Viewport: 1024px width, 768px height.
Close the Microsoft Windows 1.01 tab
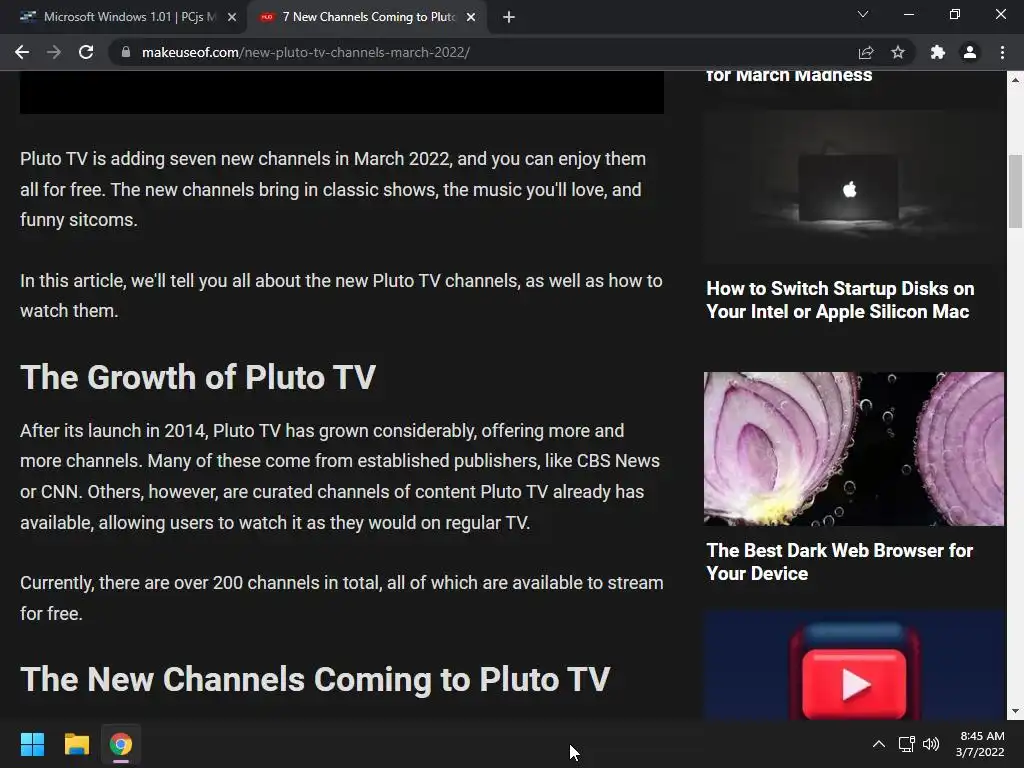click(232, 17)
